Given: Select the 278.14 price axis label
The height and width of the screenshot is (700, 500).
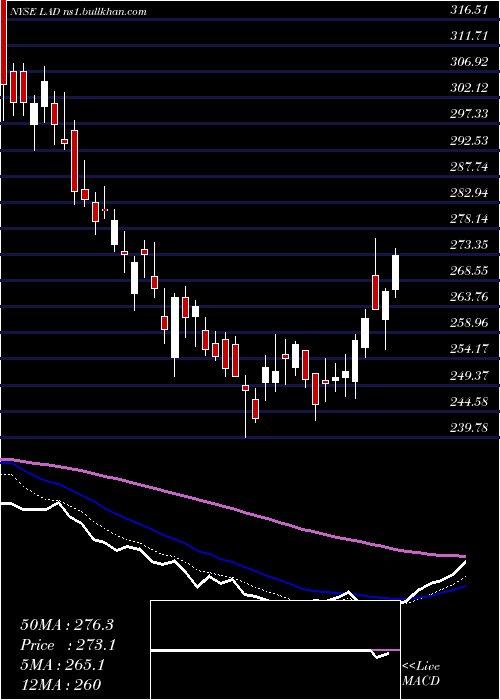Looking at the screenshot, I should click(469, 219).
